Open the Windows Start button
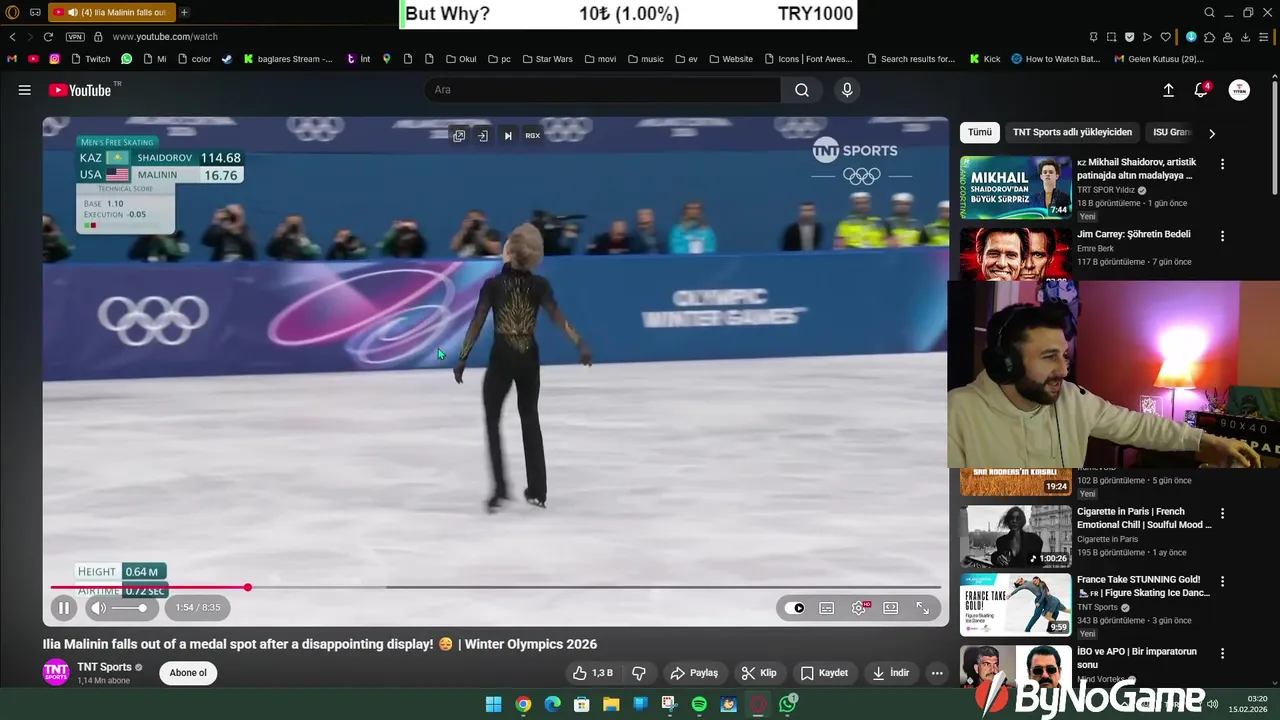Screen dimensions: 1280x720 (493, 704)
